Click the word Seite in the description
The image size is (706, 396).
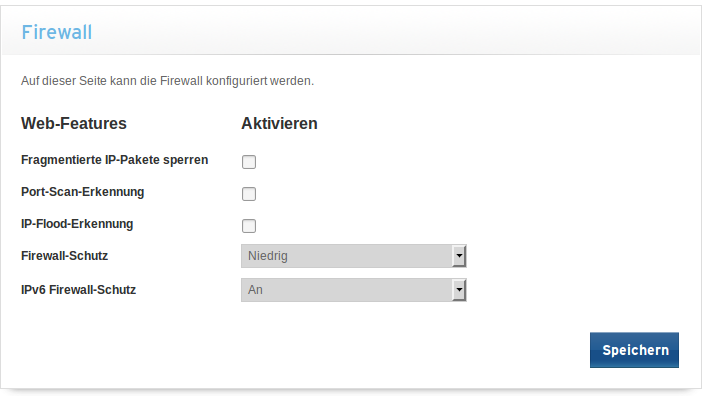(x=94, y=81)
